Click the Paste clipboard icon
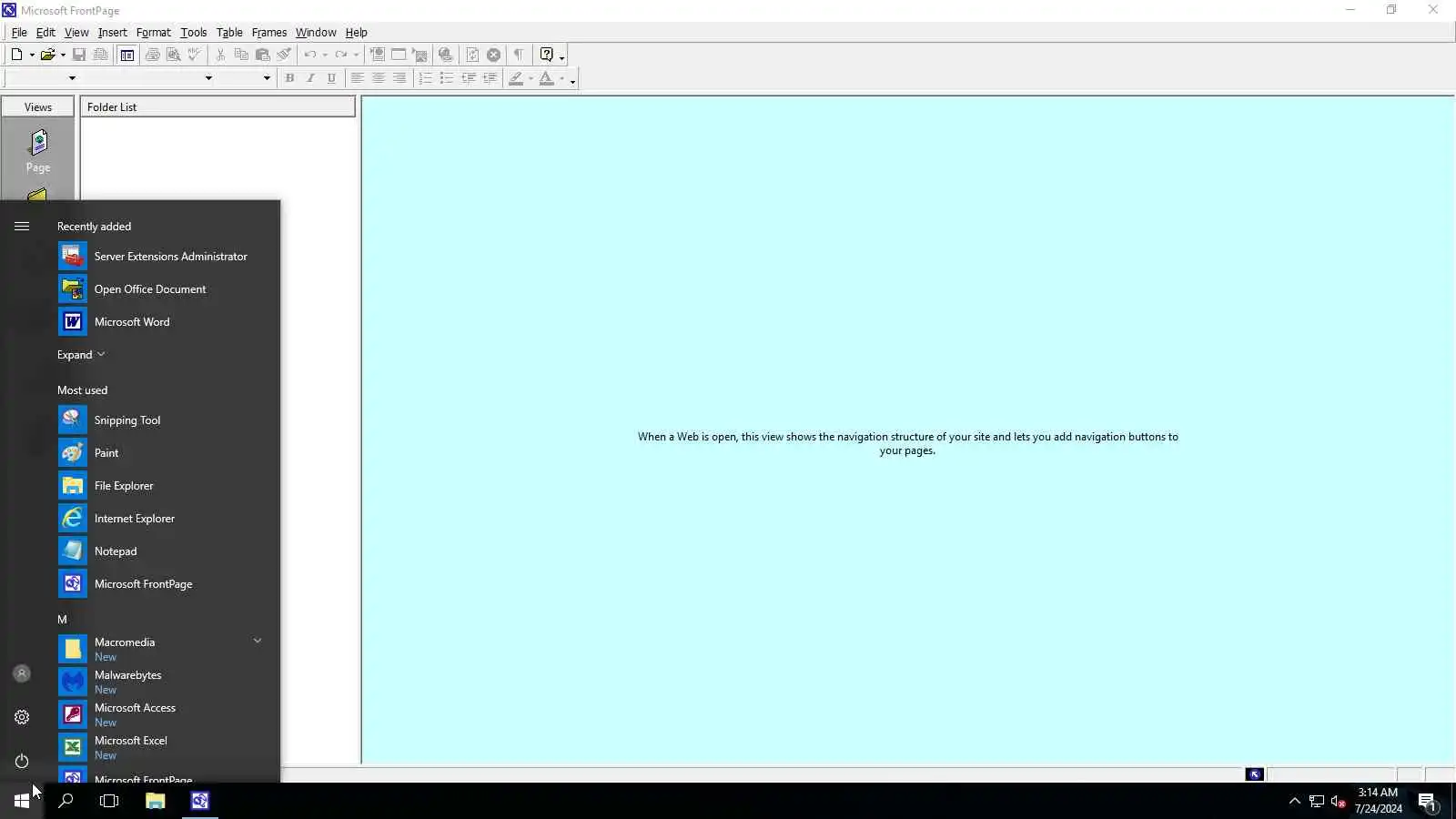Viewport: 1456px width, 819px height. coord(262,55)
